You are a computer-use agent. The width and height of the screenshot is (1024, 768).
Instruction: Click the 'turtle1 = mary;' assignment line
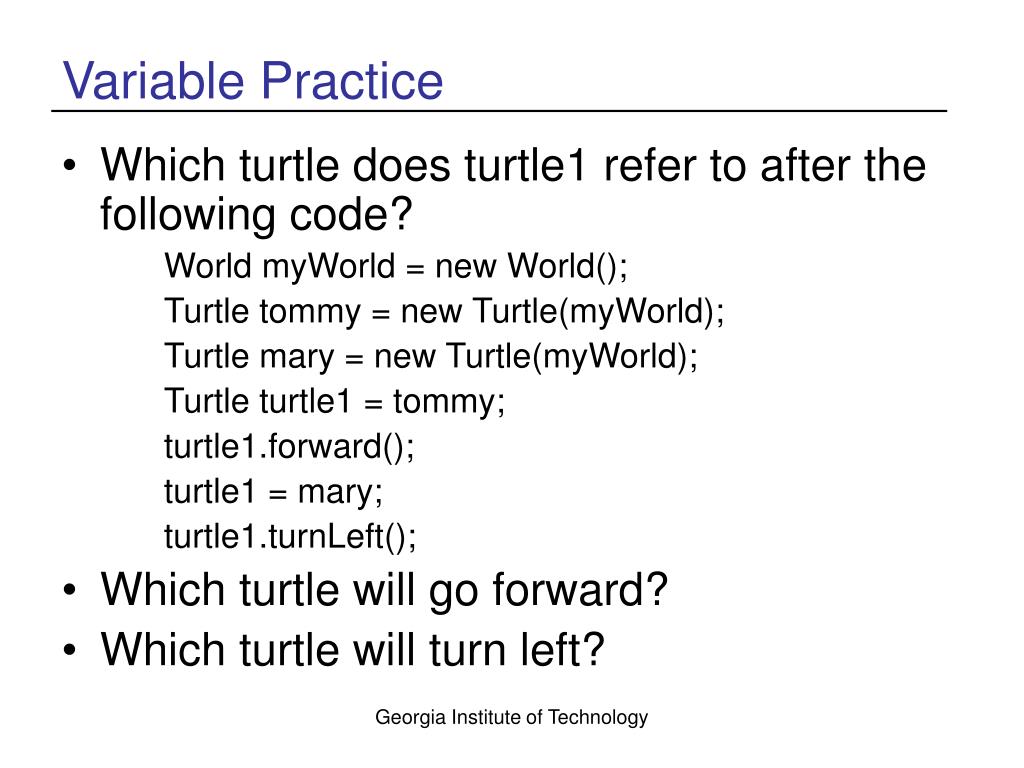tap(274, 492)
